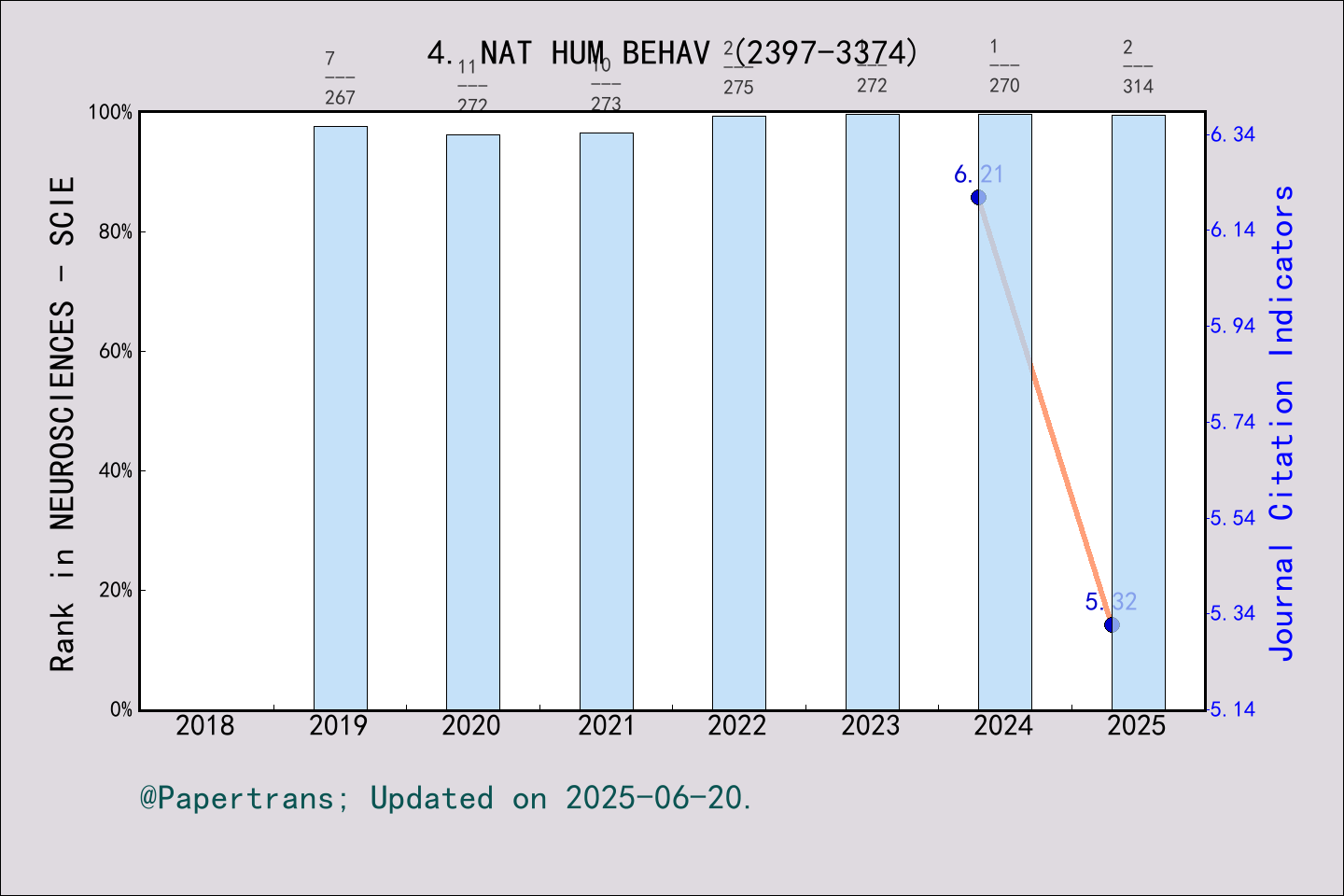The width and height of the screenshot is (1344, 896).
Task: Click the 2/275 rank label above 2022
Action: [738, 68]
